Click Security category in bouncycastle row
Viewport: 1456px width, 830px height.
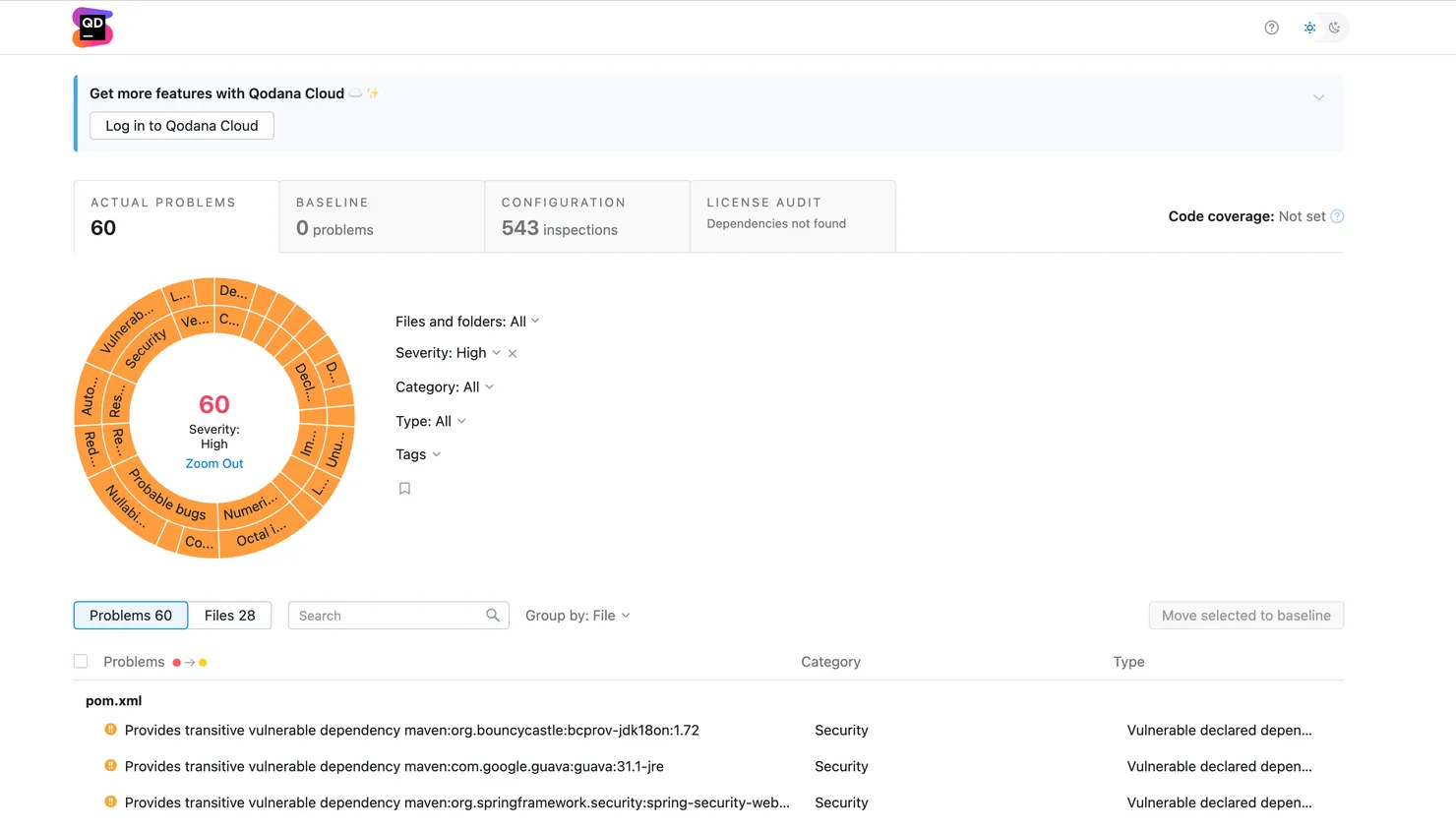coord(841,730)
